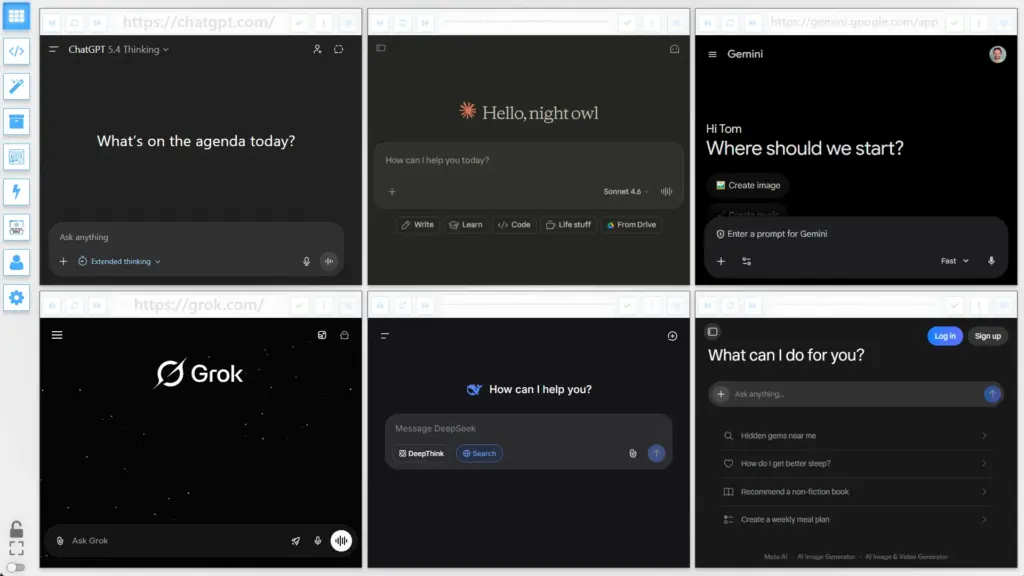
Task: Click the microphone icon in ChatGPT's input bar
Action: point(307,261)
